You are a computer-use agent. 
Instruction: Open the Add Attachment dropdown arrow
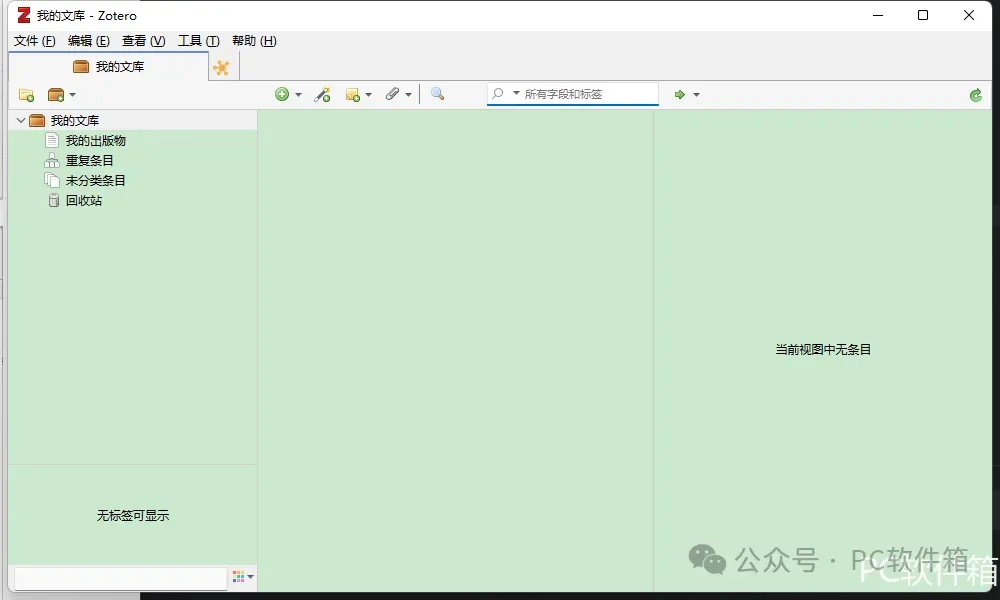click(x=408, y=95)
